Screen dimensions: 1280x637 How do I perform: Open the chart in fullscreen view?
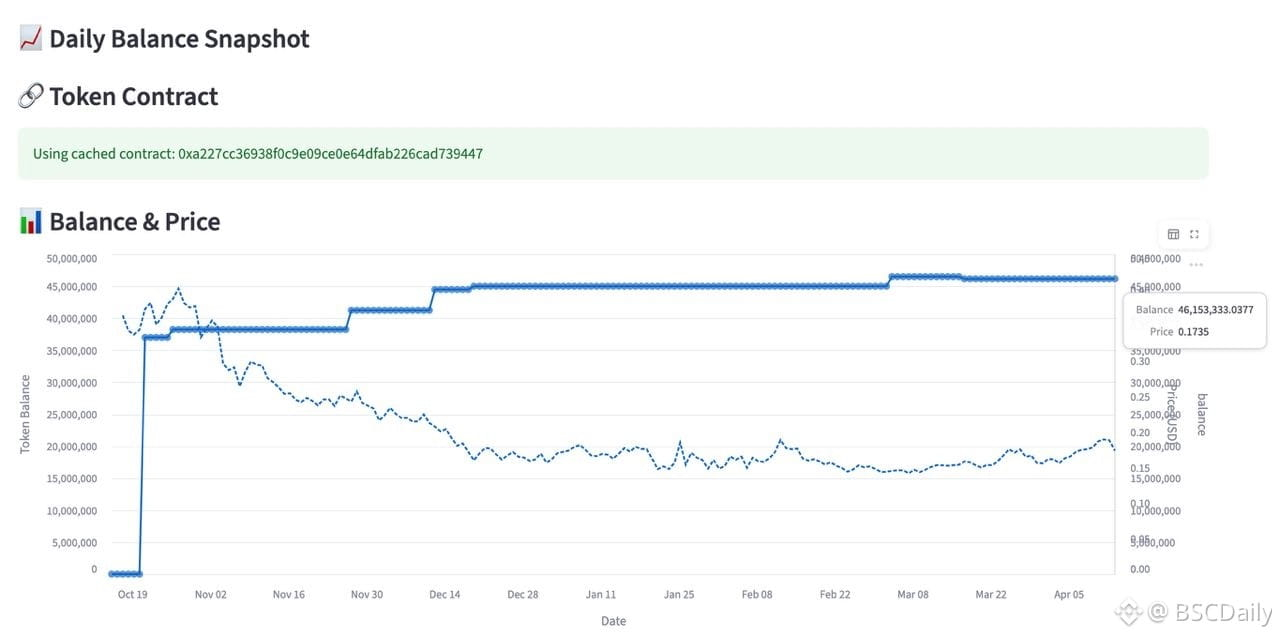[x=1194, y=235]
